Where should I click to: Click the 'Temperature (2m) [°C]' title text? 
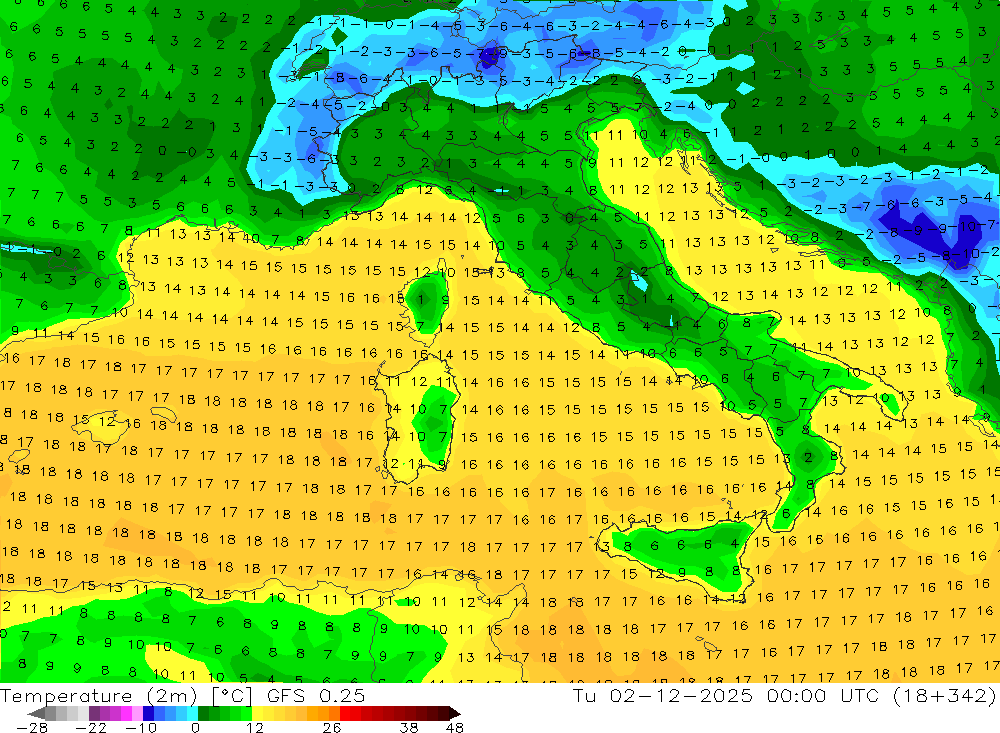[126, 696]
